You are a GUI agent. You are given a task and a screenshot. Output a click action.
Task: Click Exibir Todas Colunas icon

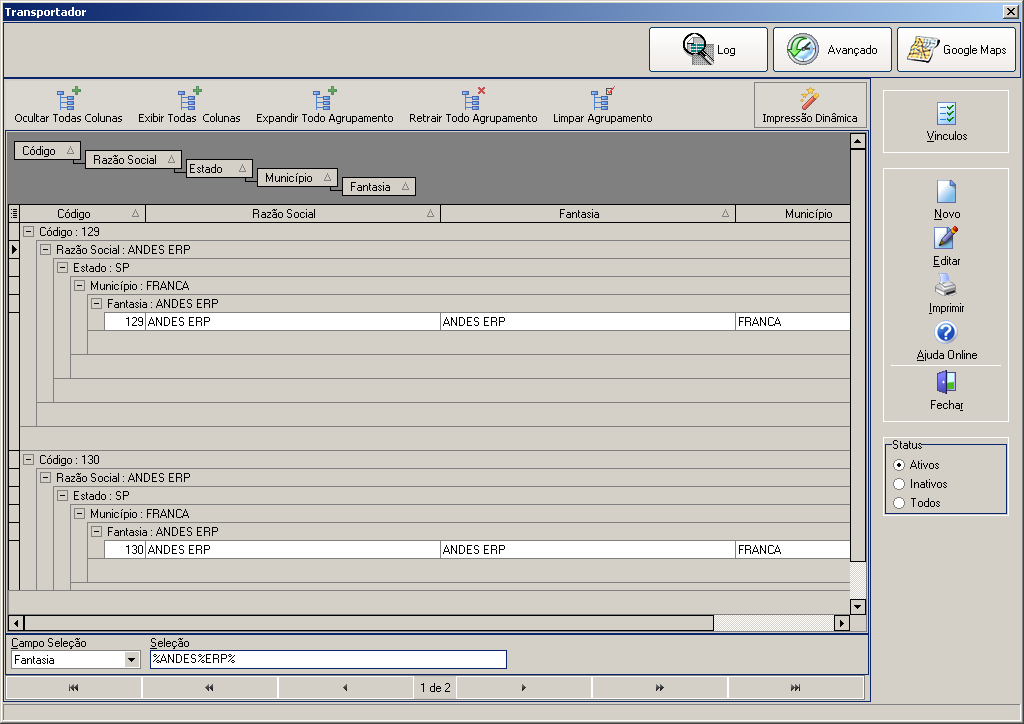(189, 100)
